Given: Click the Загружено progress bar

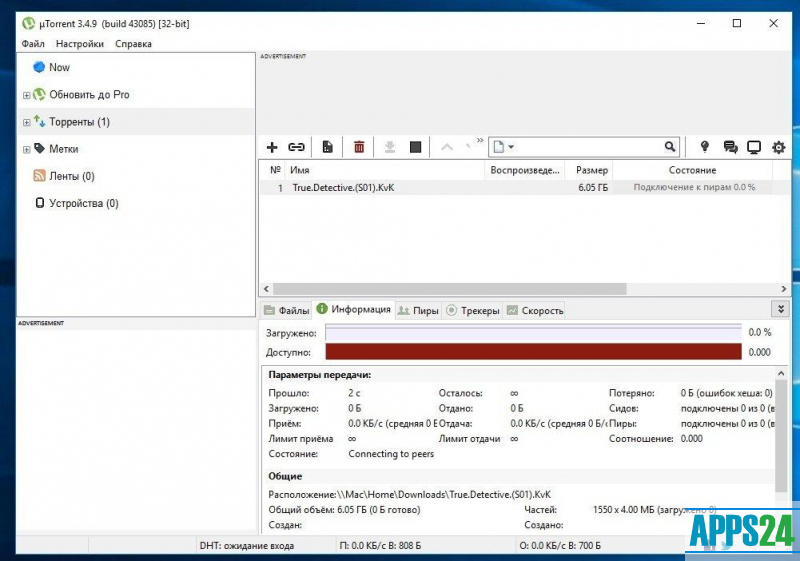Looking at the screenshot, I should [533, 333].
